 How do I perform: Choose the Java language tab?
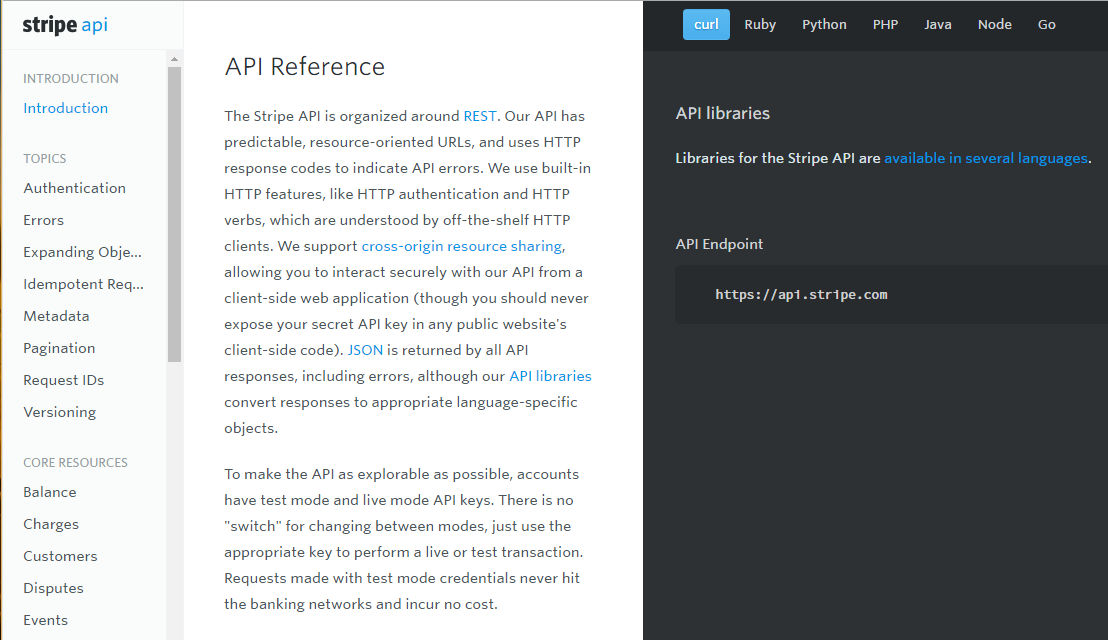click(x=938, y=25)
